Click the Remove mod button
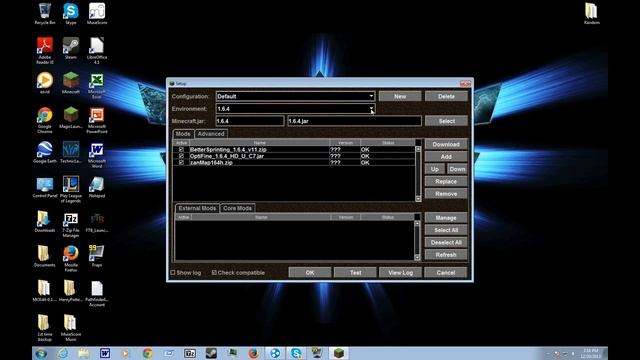Image resolution: width=640 pixels, height=360 pixels. tap(446, 194)
